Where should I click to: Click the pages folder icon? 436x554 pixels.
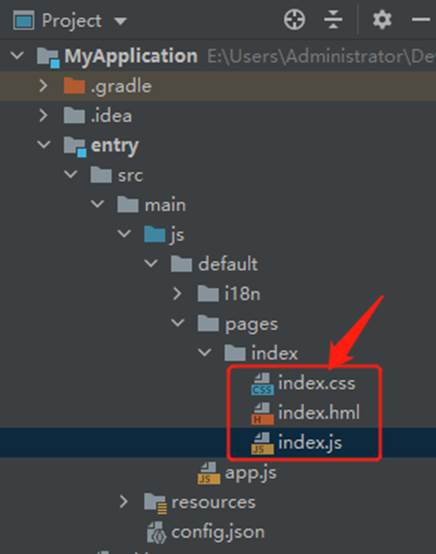point(208,323)
